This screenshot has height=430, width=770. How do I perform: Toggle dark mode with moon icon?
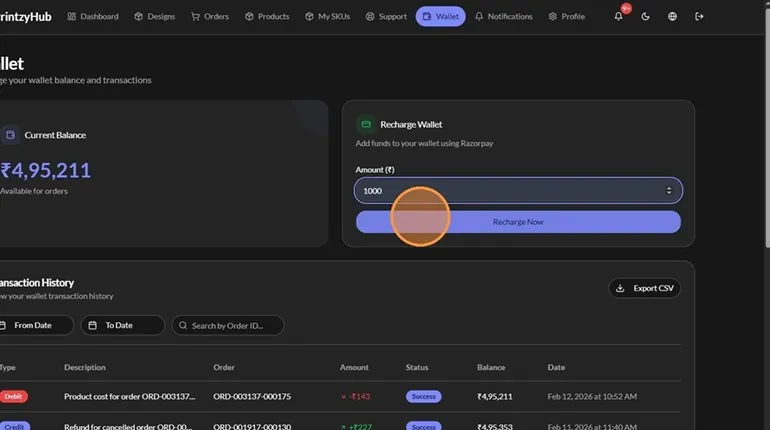[x=645, y=16]
